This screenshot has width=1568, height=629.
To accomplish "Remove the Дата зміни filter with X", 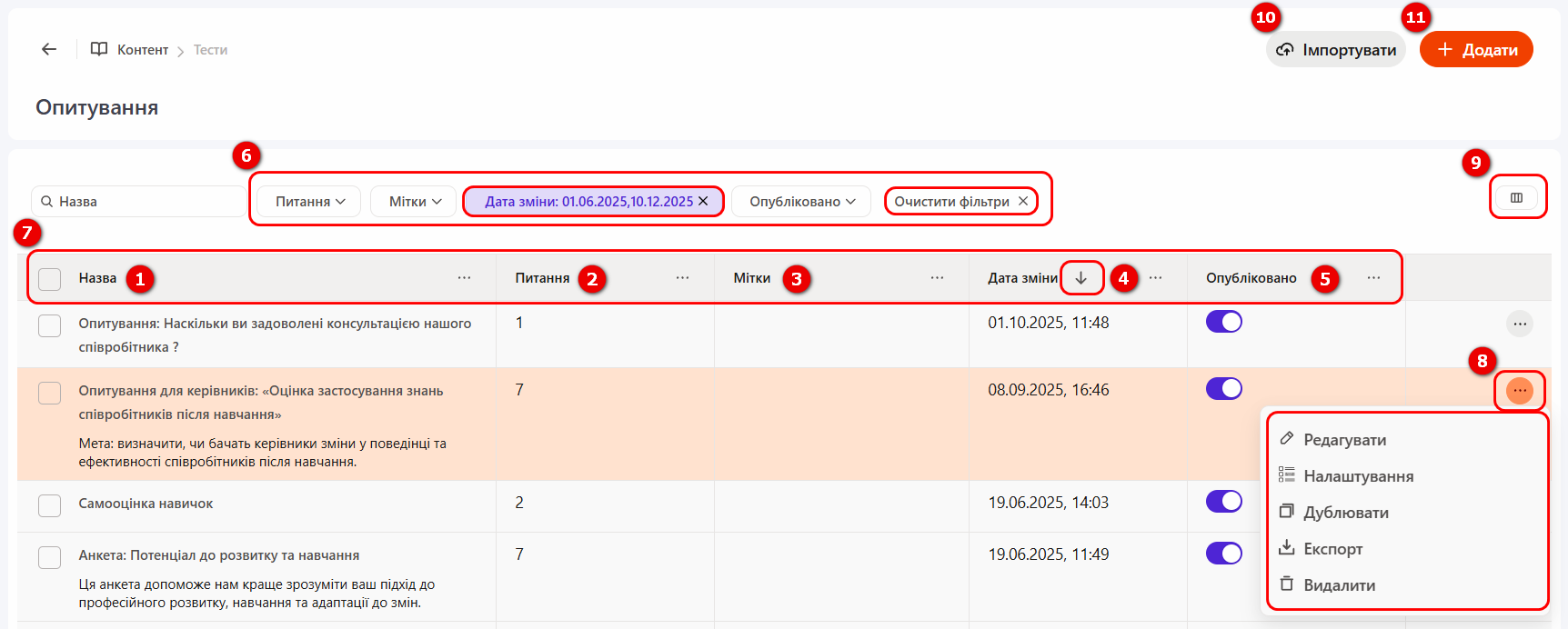I will click(703, 201).
